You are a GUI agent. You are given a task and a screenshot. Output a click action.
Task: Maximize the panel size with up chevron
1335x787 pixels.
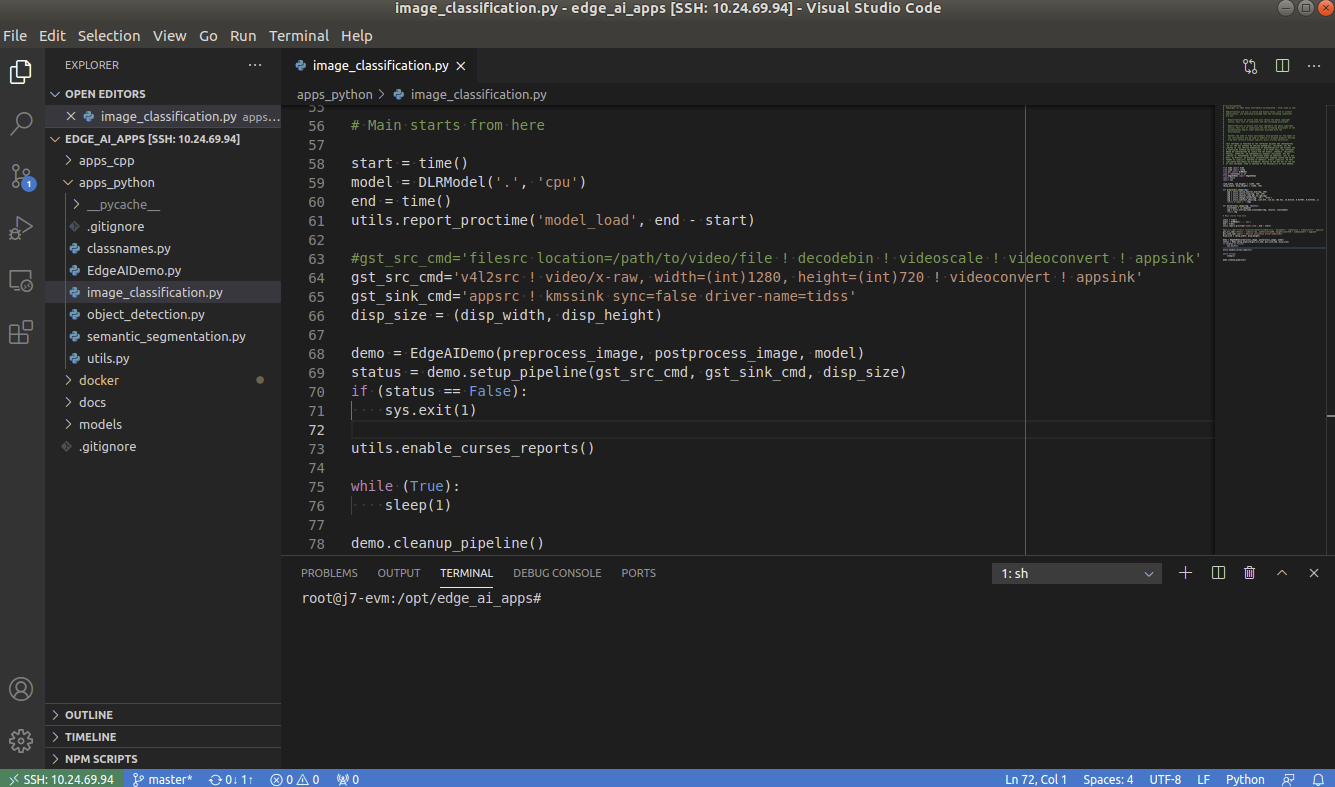point(1282,573)
